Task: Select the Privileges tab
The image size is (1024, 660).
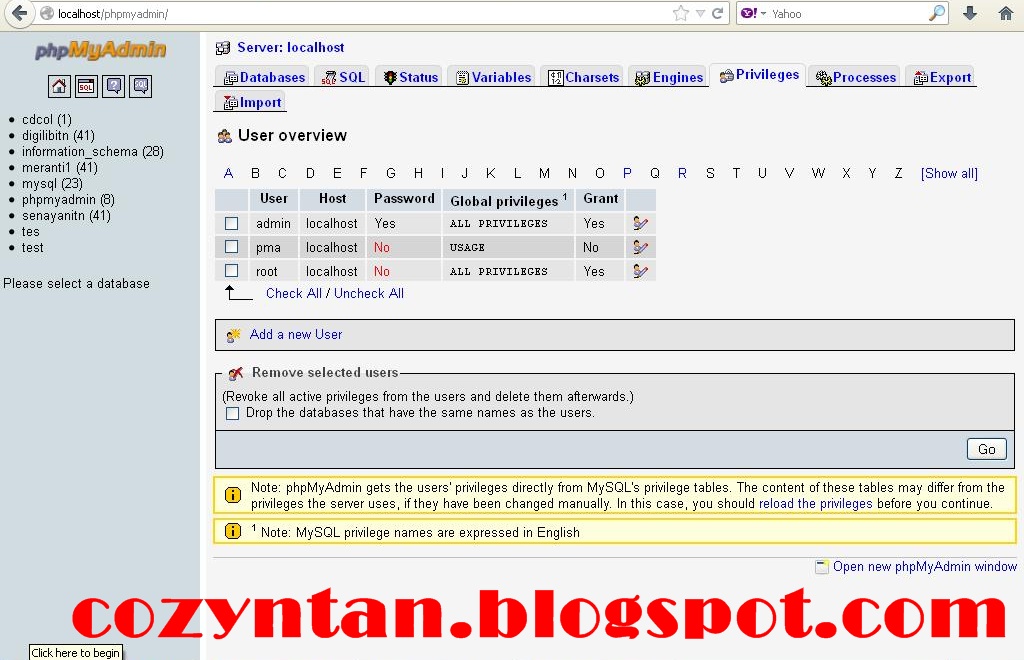Action: coord(759,75)
